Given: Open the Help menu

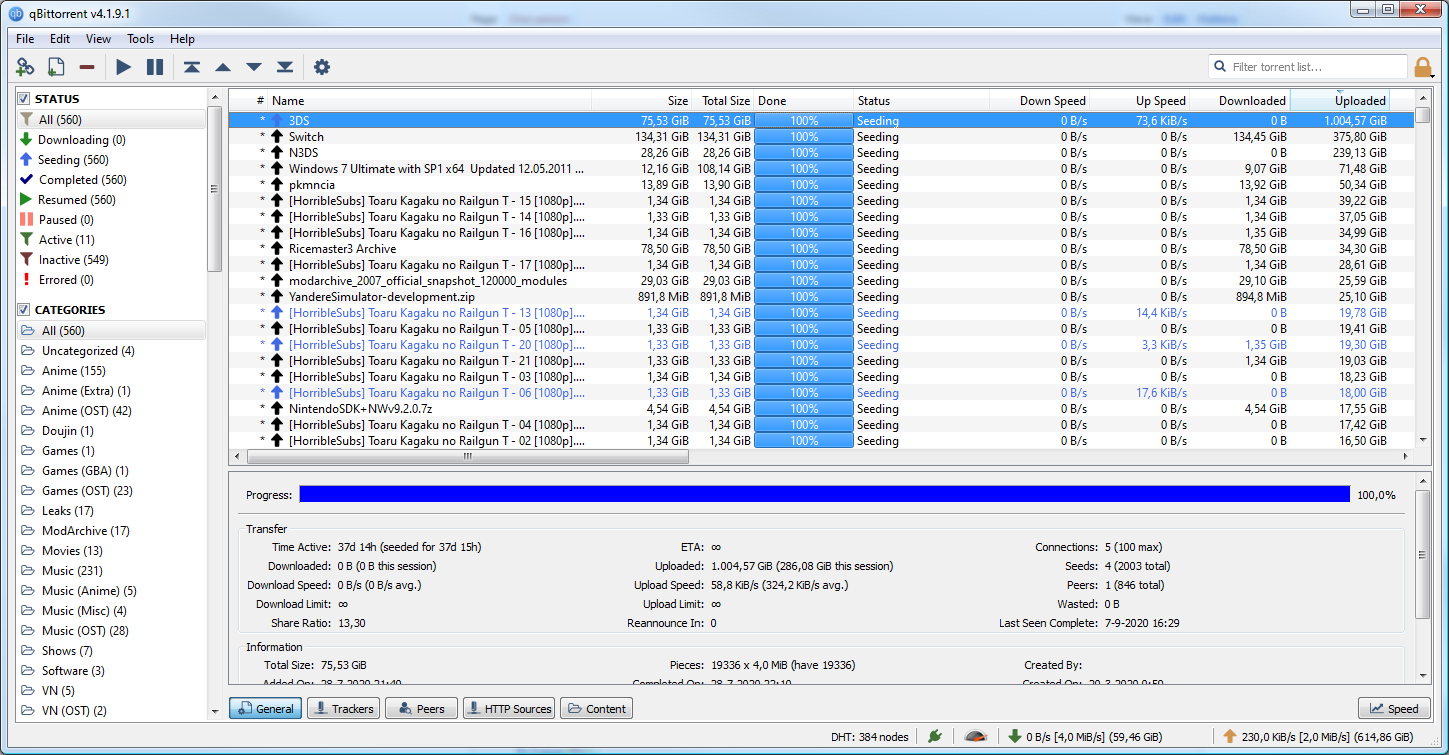Looking at the screenshot, I should point(182,39).
